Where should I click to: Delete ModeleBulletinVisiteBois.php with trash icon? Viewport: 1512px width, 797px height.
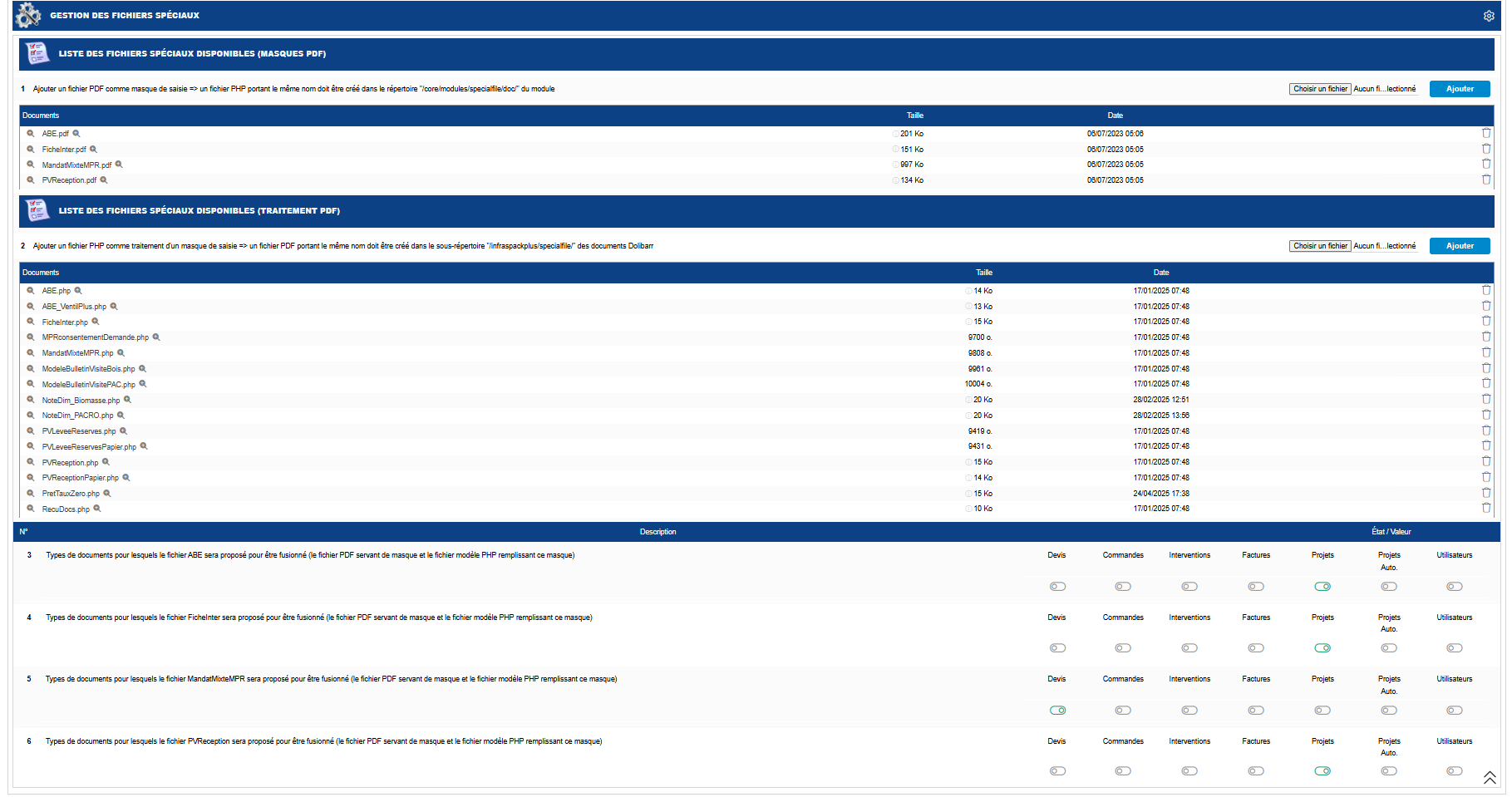point(1486,368)
